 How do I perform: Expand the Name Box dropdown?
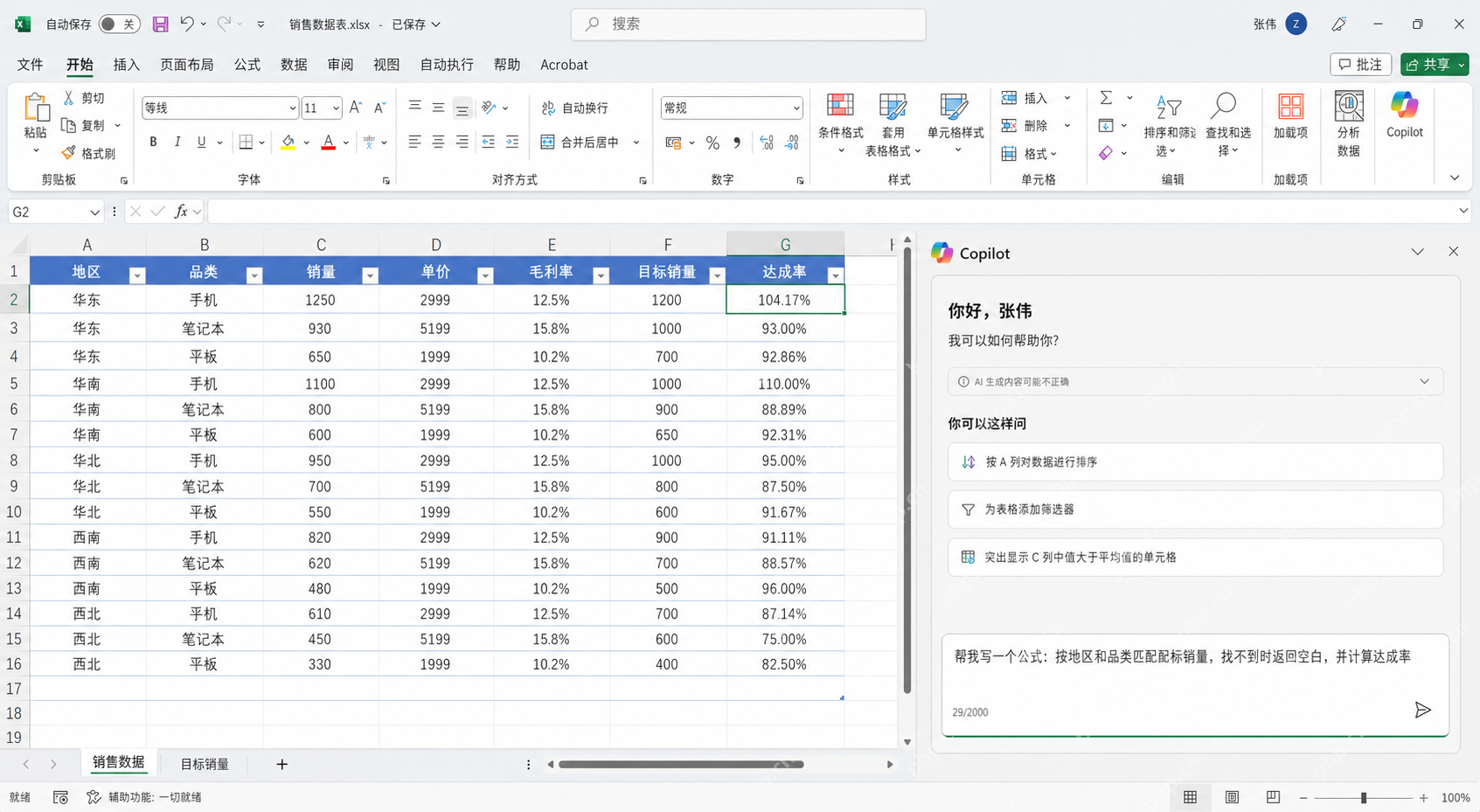tap(94, 212)
